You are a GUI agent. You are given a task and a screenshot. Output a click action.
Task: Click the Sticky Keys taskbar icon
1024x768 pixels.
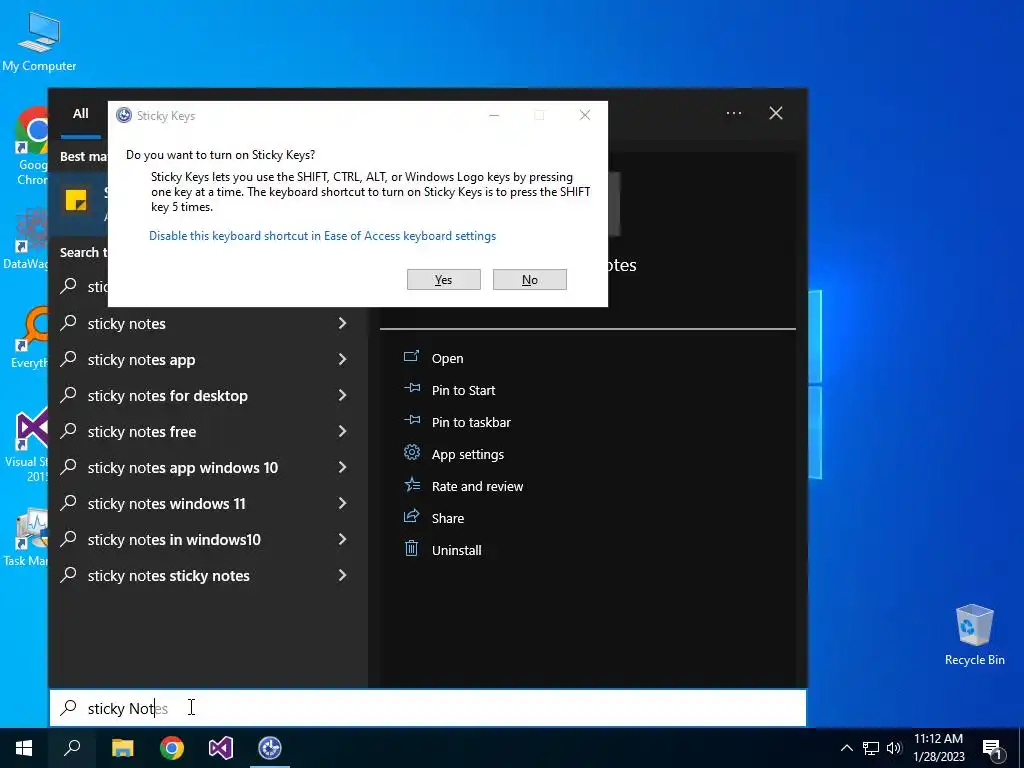[x=270, y=748]
